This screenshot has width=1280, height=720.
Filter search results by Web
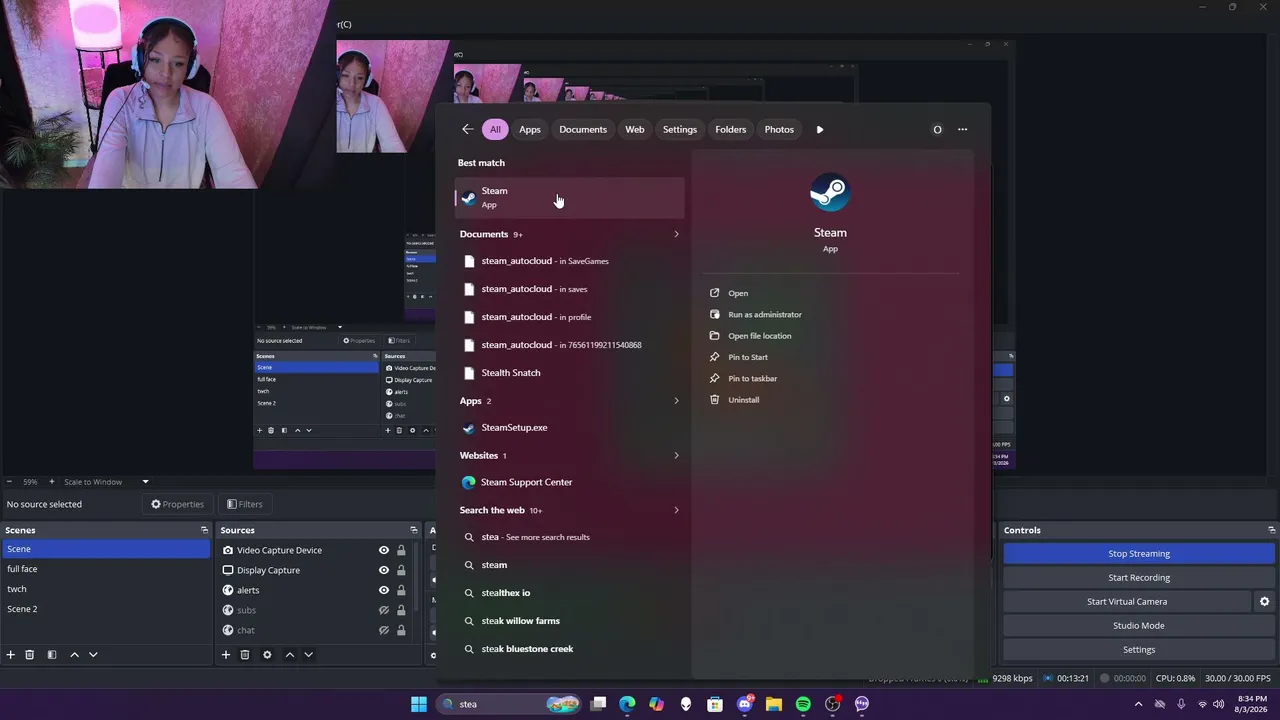635,129
